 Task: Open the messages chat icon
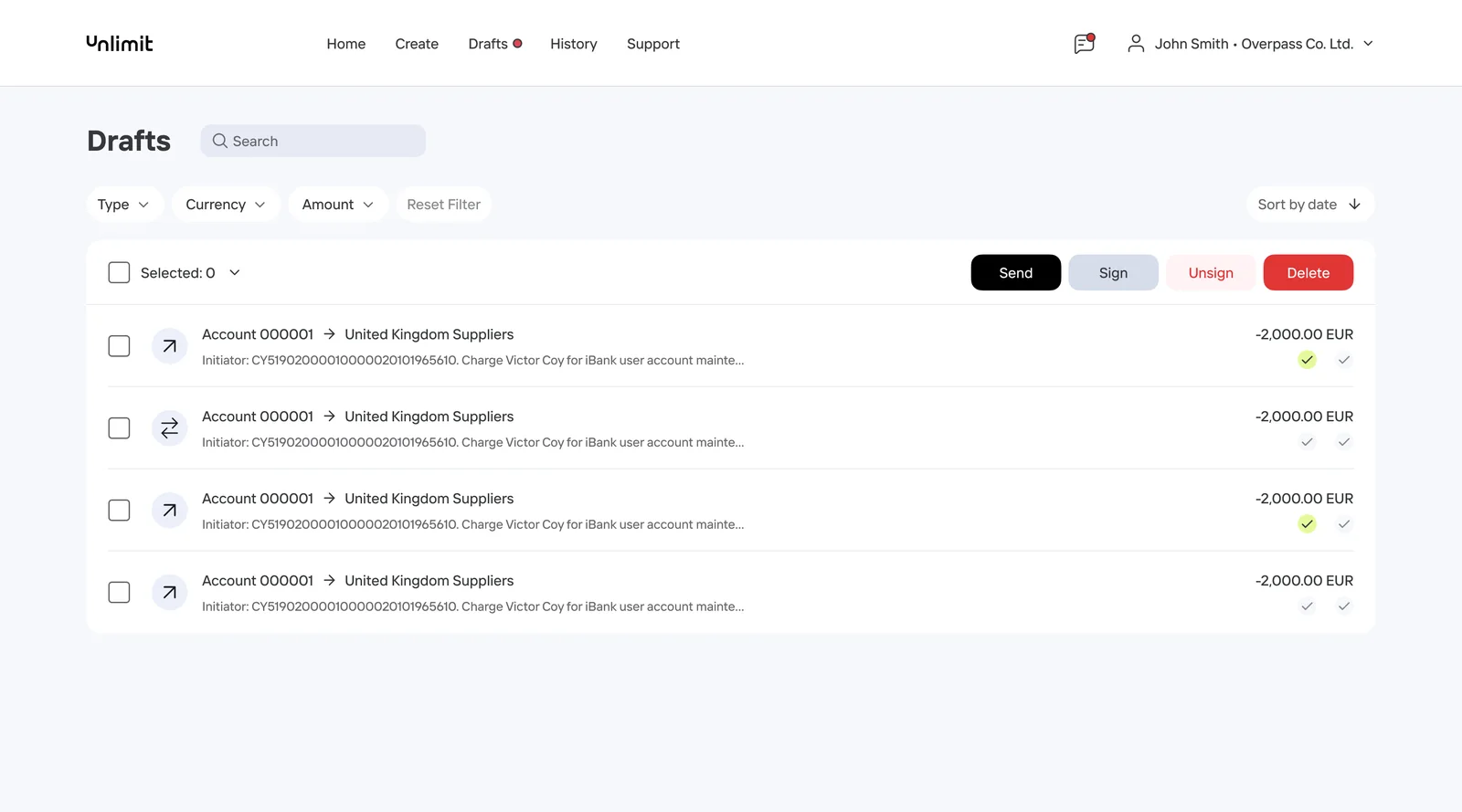point(1085,43)
